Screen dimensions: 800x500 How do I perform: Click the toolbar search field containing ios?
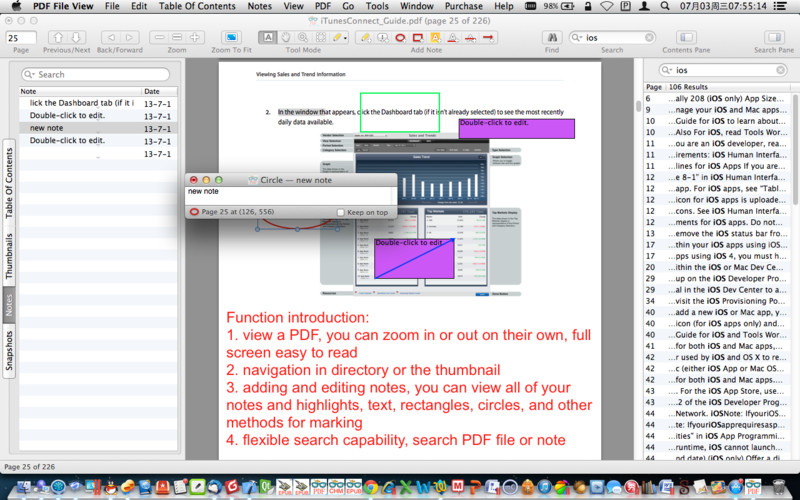pos(614,38)
